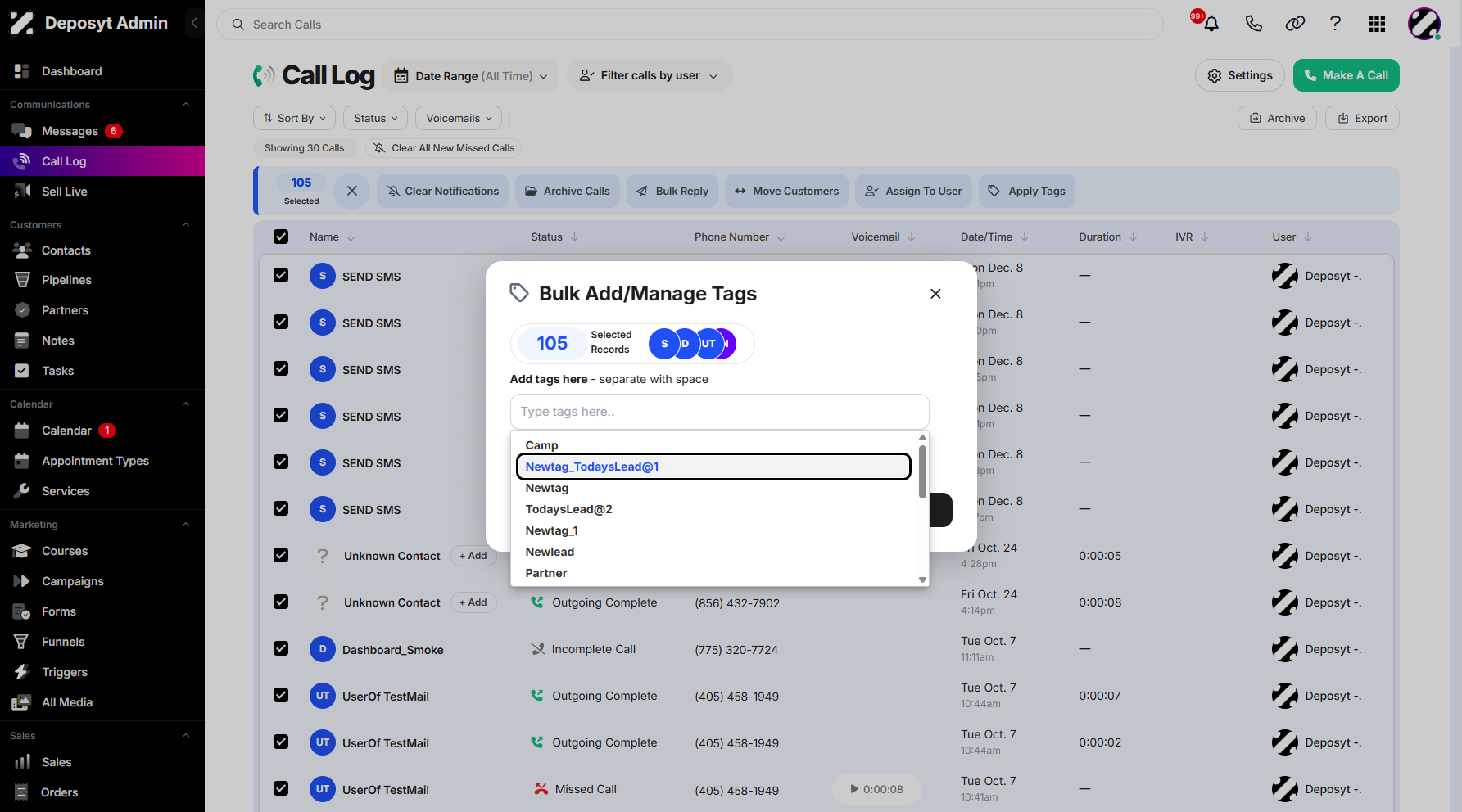Click the tag list scroll-up arrow

922,438
